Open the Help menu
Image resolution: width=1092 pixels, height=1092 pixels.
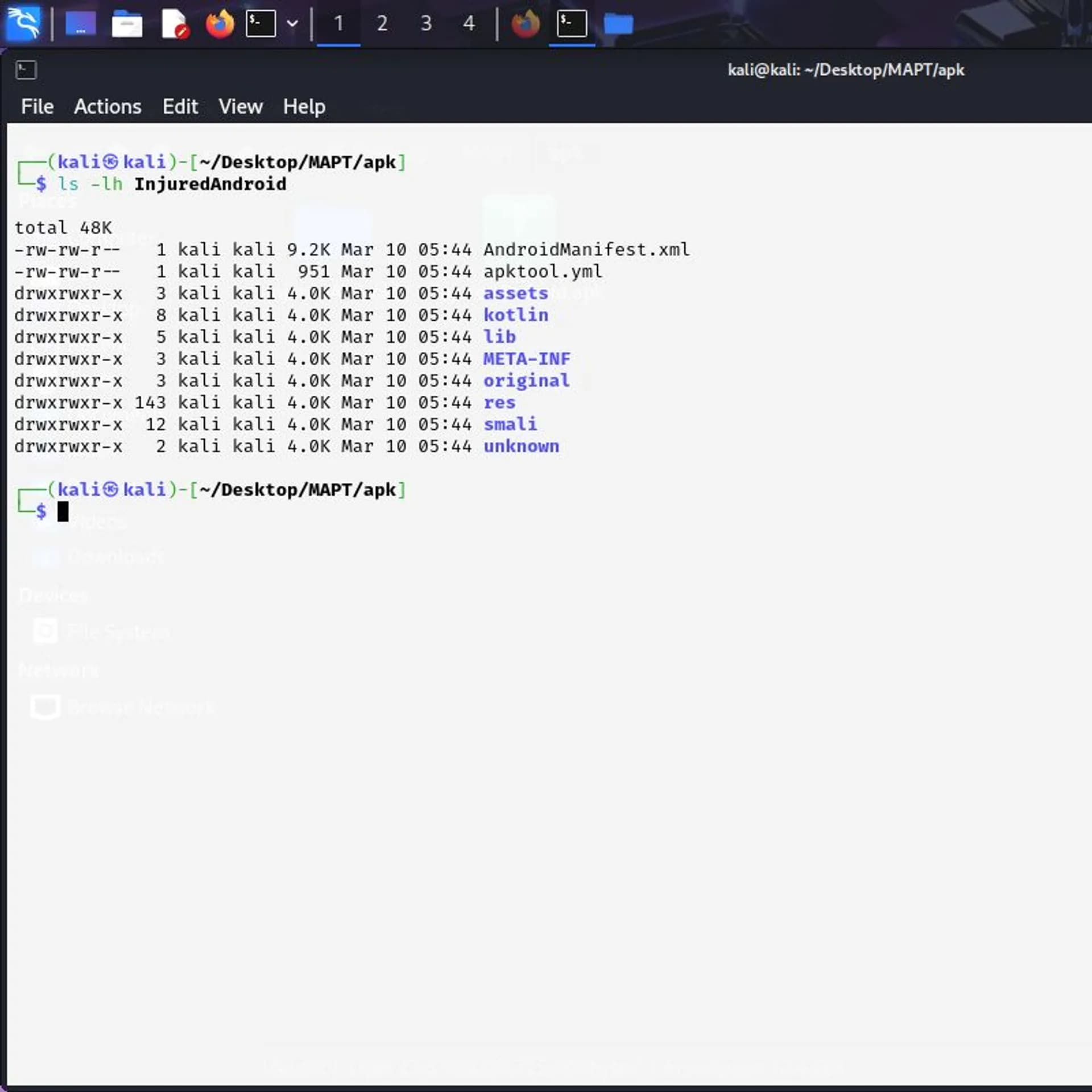click(304, 106)
